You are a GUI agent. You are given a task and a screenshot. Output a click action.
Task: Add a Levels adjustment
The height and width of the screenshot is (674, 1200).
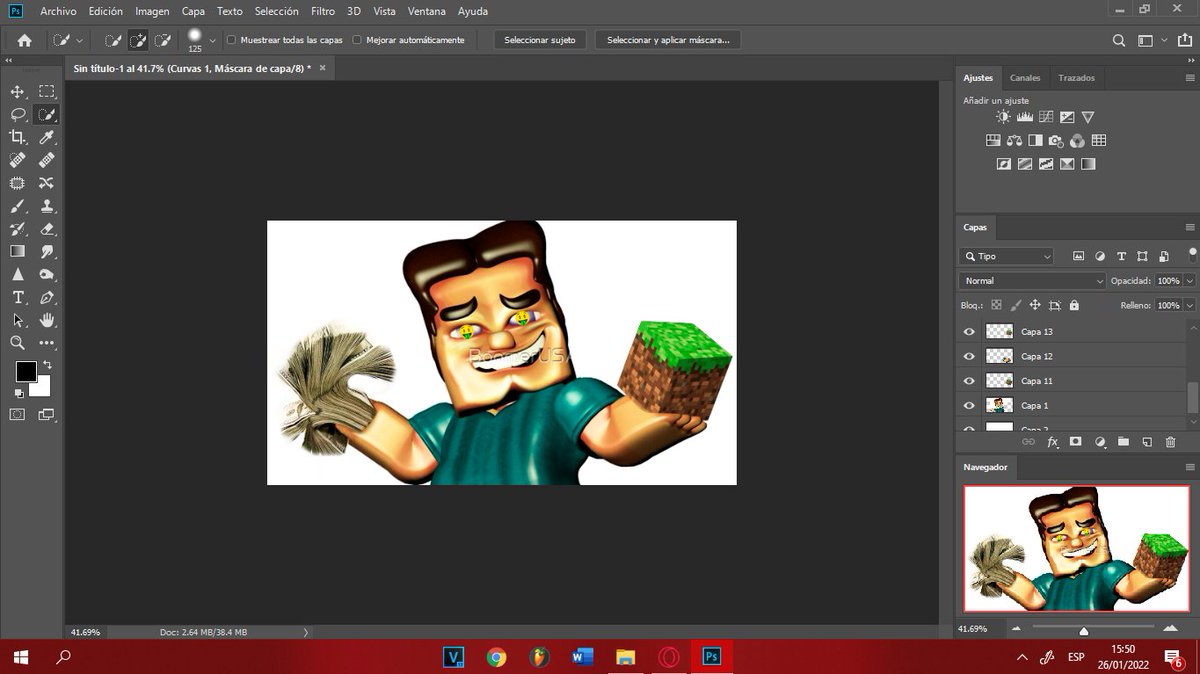pos(1024,117)
